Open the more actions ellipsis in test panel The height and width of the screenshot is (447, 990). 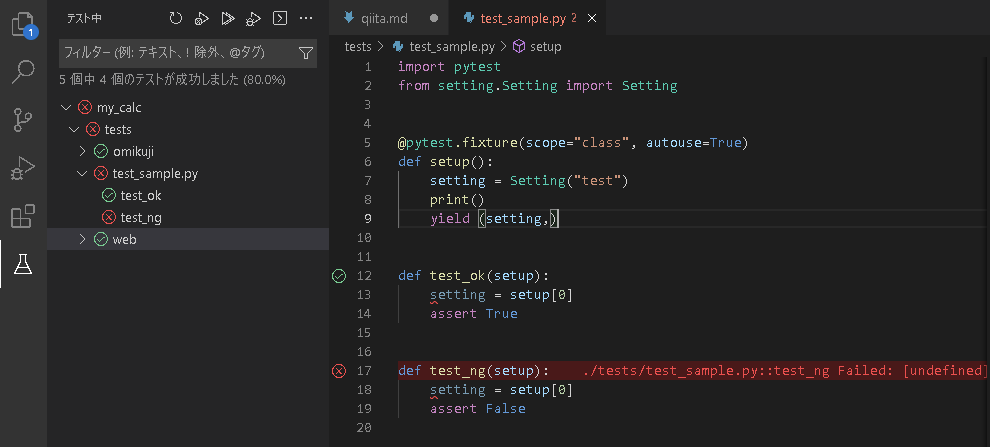pyautogui.click(x=306, y=18)
